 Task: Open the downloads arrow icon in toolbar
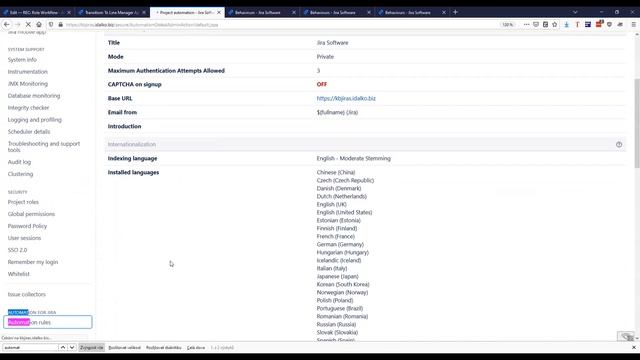pyautogui.click(x=567, y=24)
